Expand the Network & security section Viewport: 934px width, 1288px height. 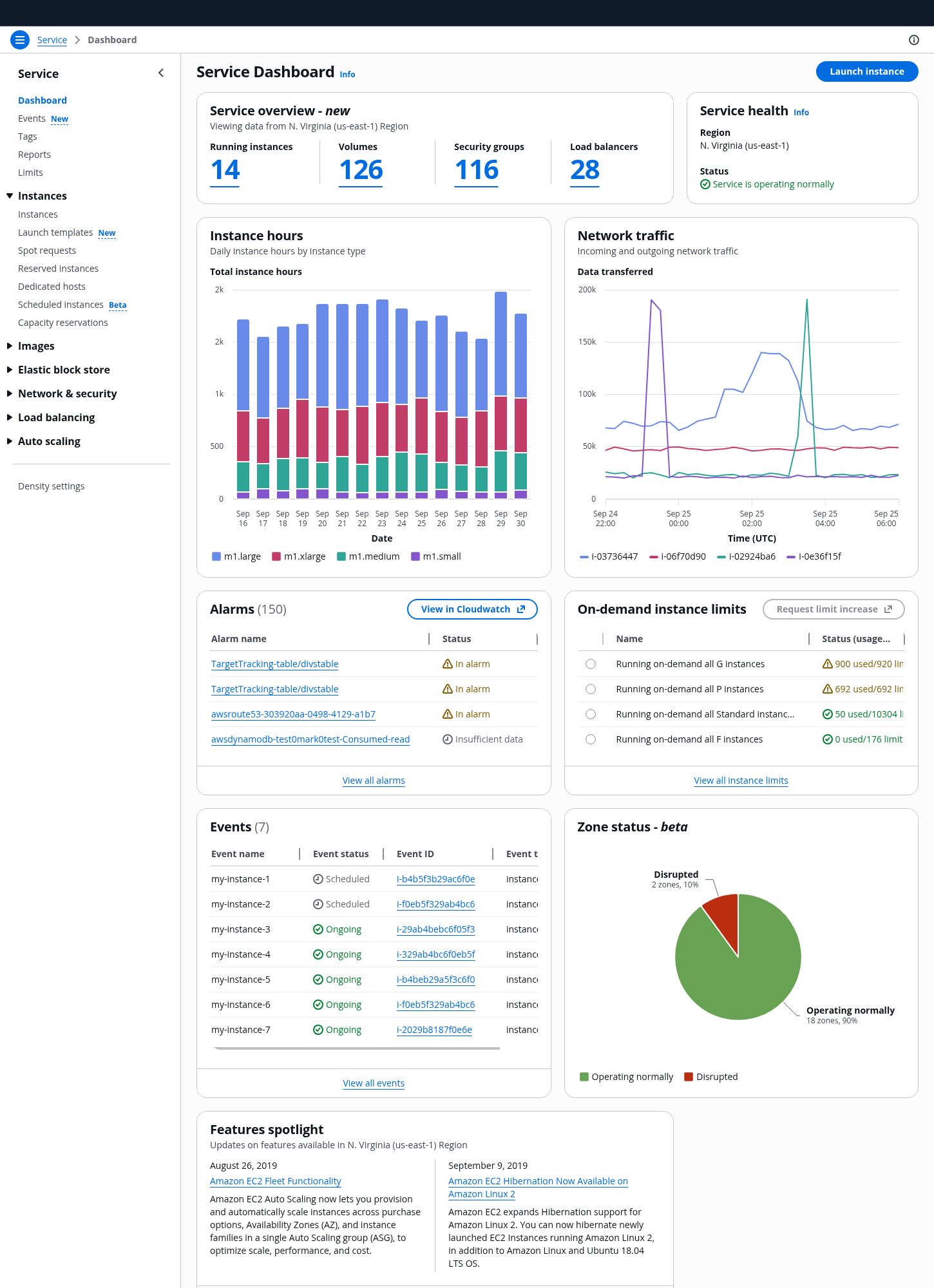pyautogui.click(x=10, y=393)
